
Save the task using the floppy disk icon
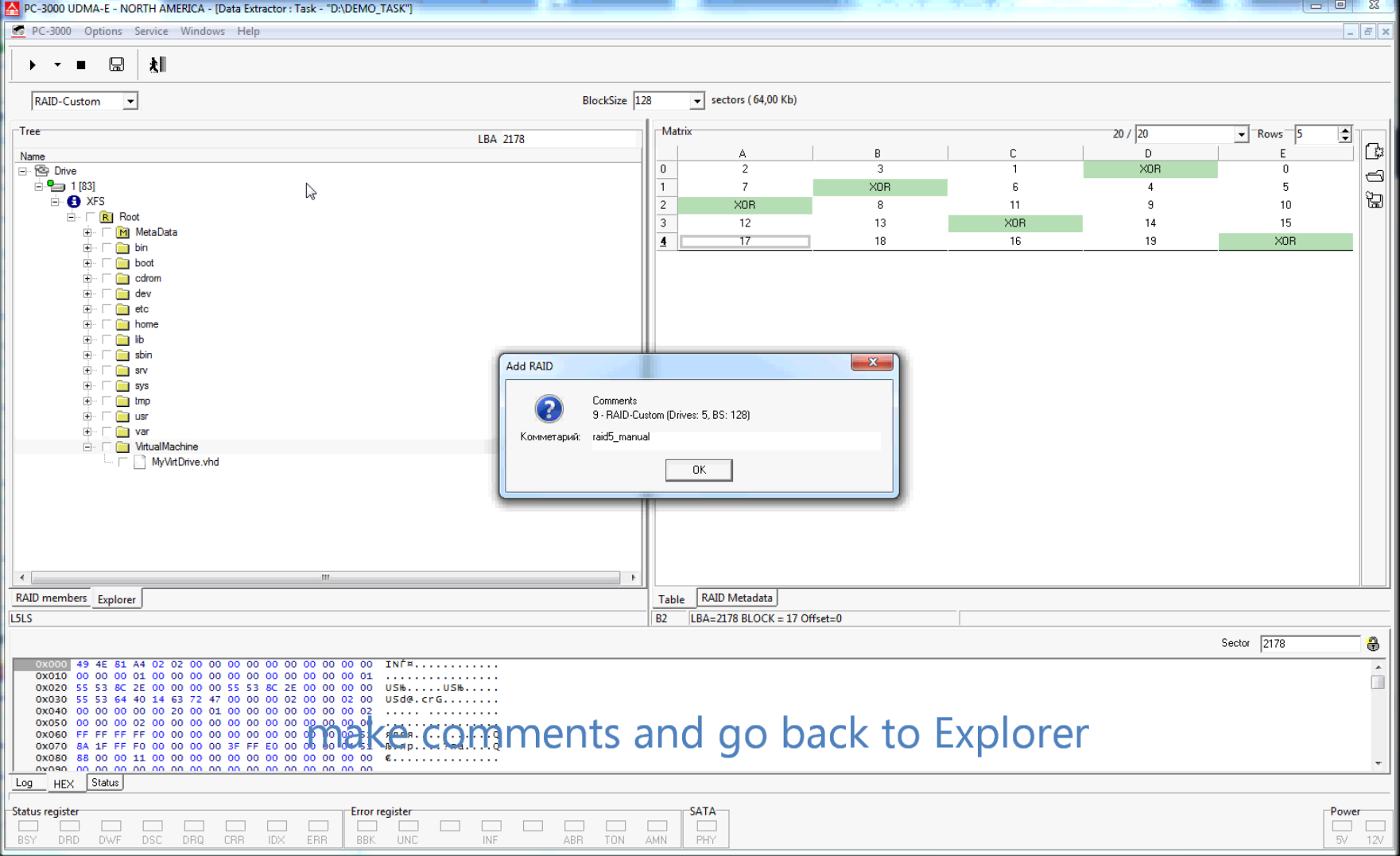coord(116,65)
